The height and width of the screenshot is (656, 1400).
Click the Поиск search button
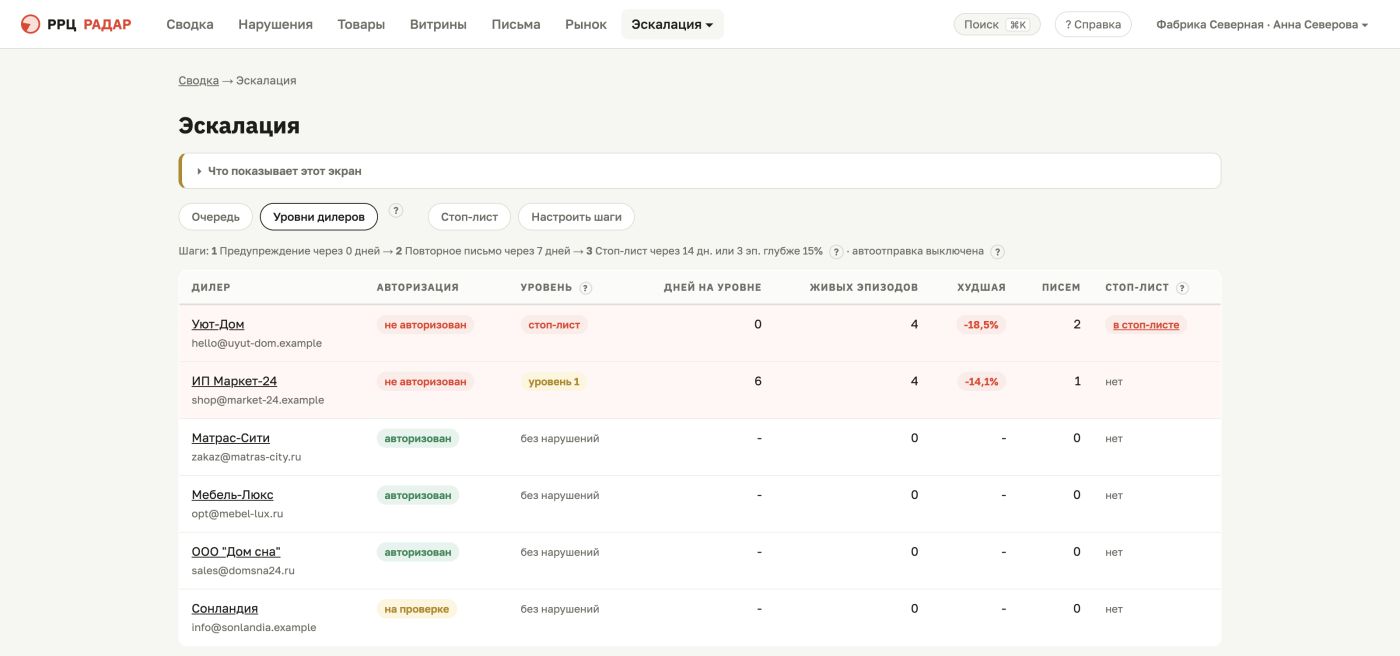tap(997, 24)
